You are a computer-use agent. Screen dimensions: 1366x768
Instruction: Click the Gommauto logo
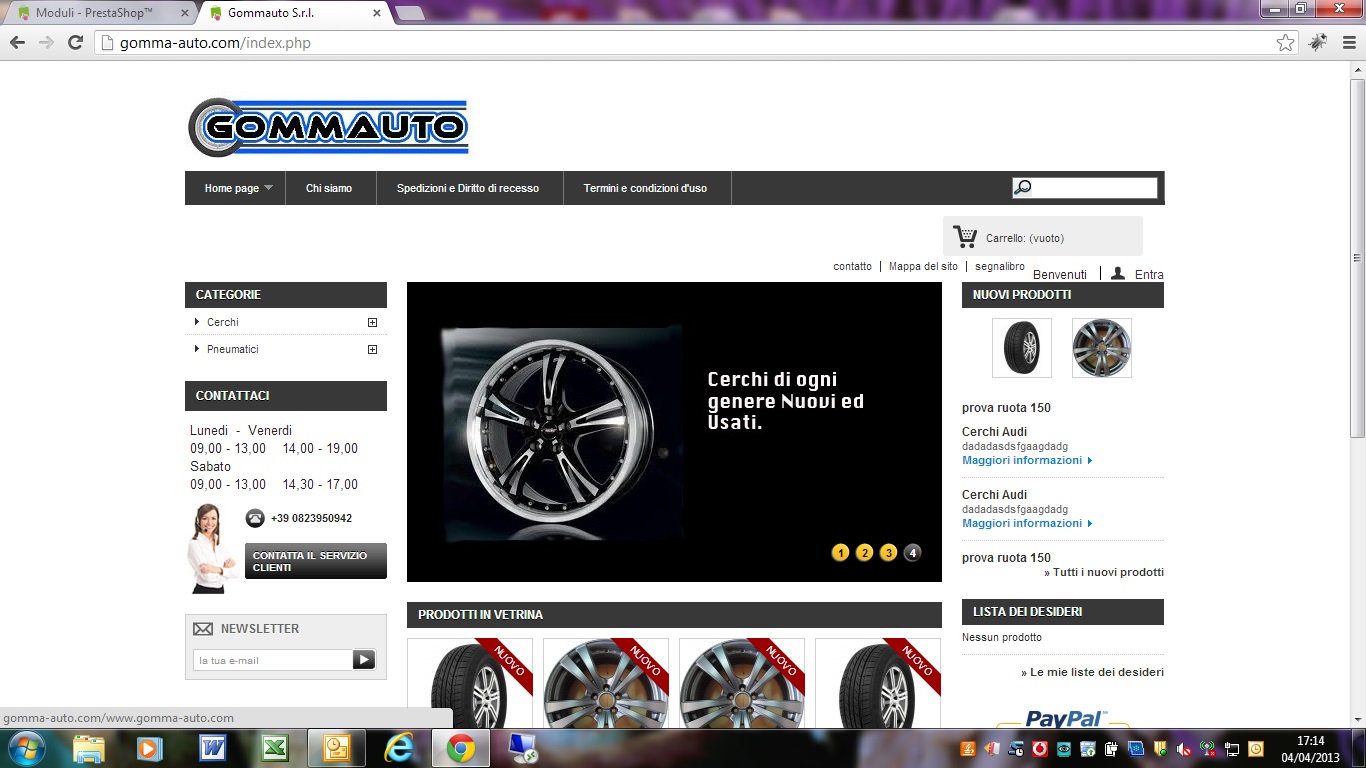(328, 127)
